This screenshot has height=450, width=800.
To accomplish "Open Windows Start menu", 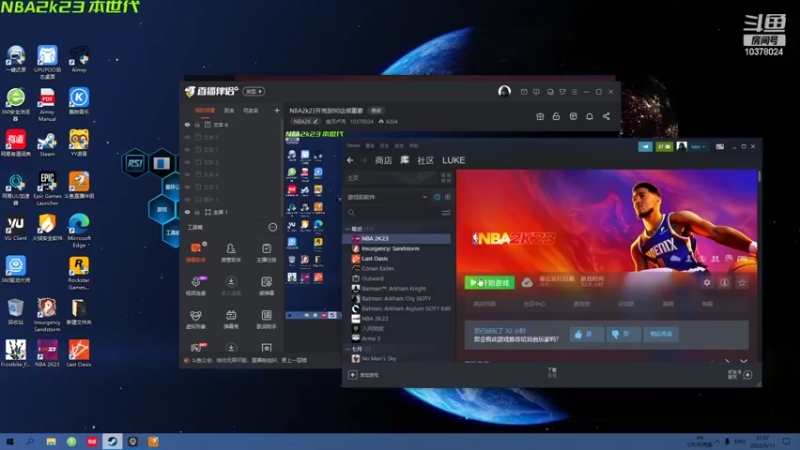I will click(x=10, y=441).
